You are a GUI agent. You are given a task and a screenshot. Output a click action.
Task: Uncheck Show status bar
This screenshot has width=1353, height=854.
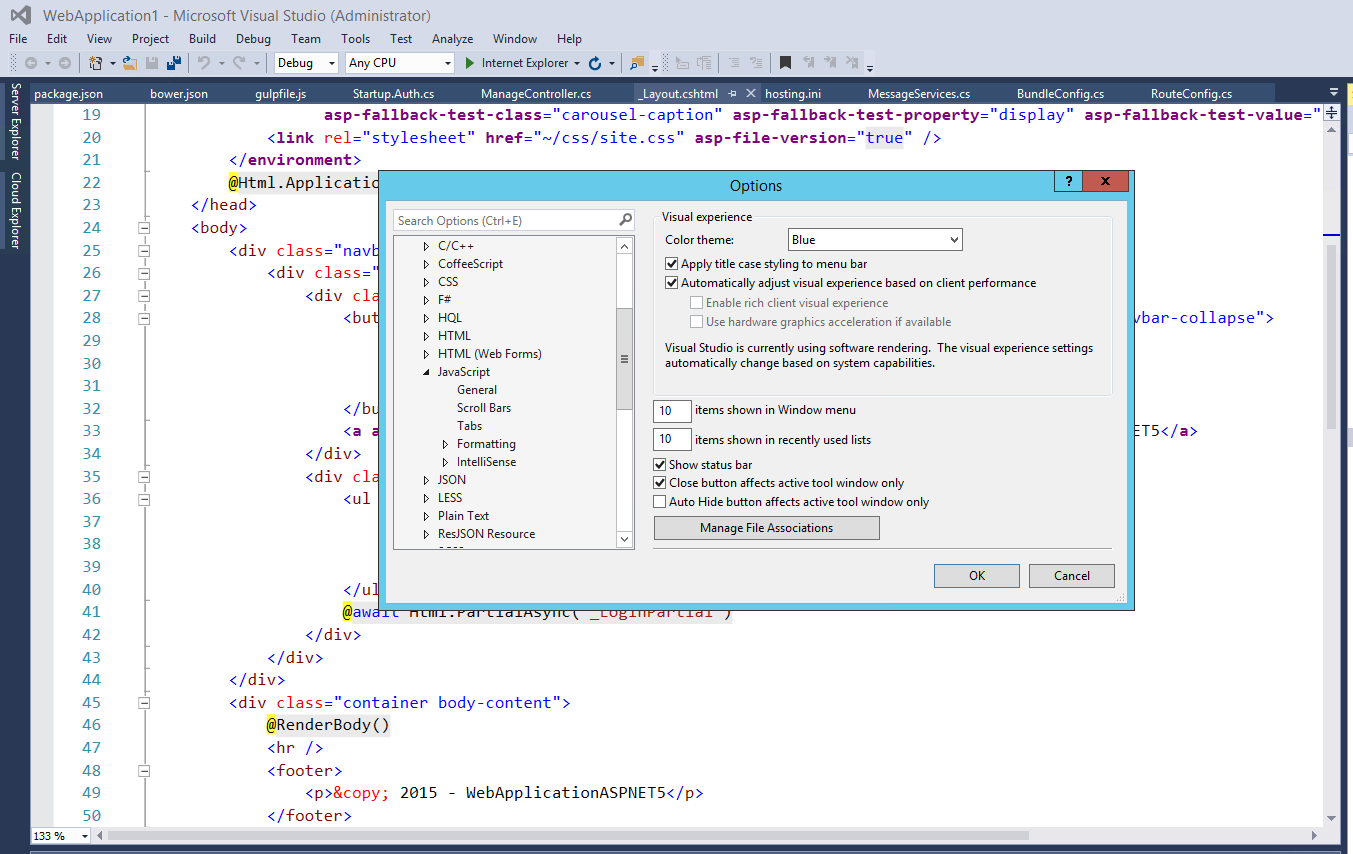click(x=660, y=465)
